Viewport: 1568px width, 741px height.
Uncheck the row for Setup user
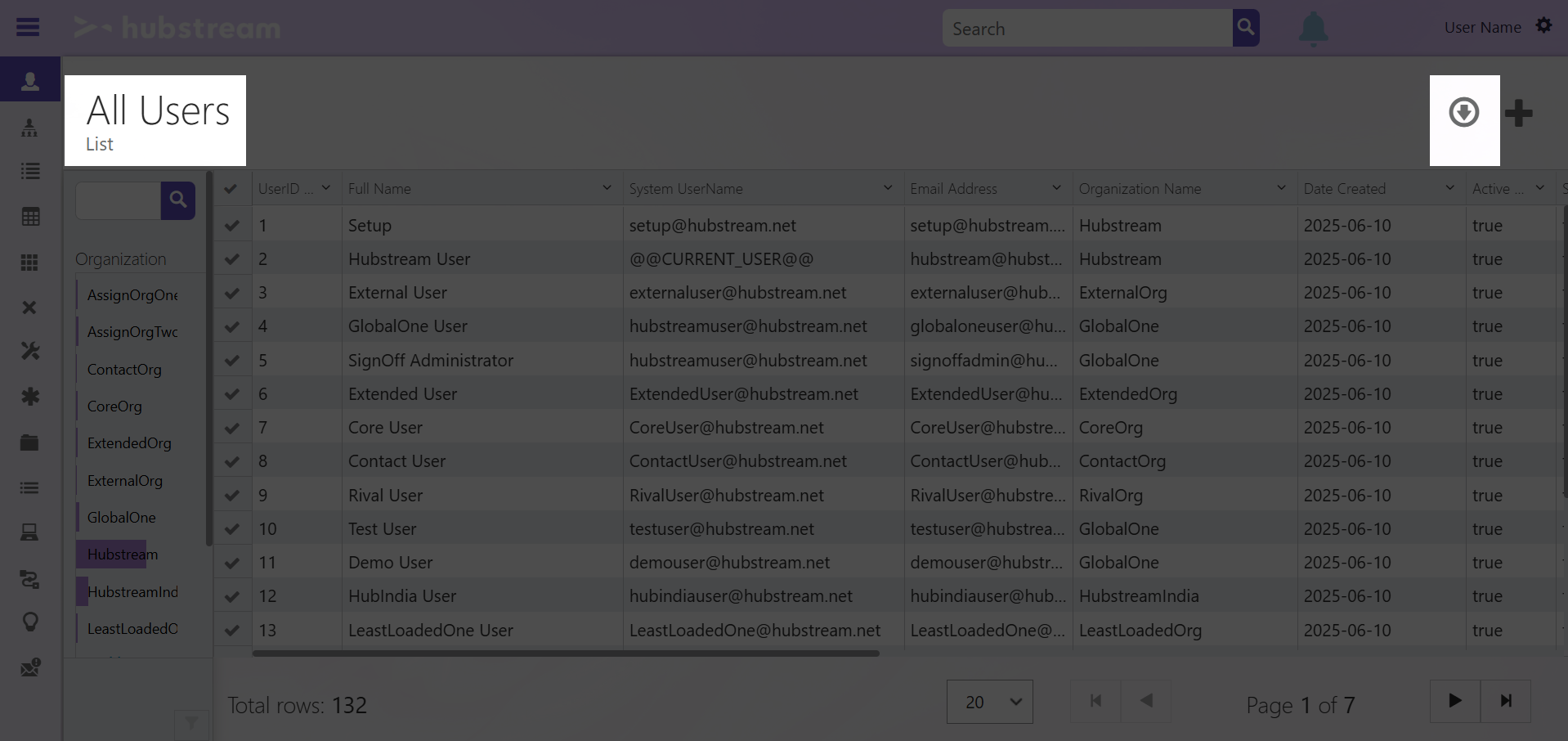tap(231, 225)
